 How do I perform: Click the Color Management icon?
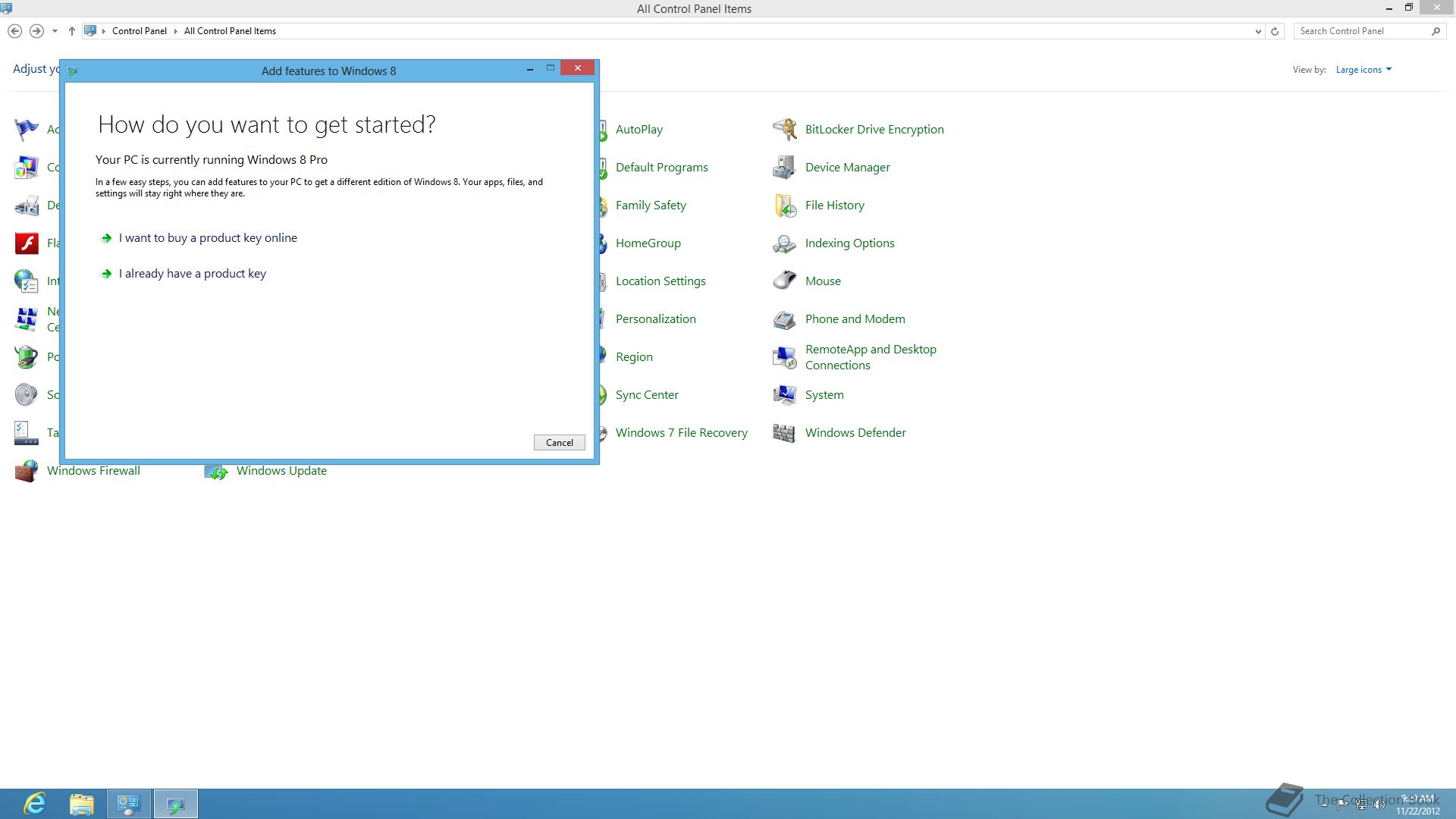click(x=27, y=168)
